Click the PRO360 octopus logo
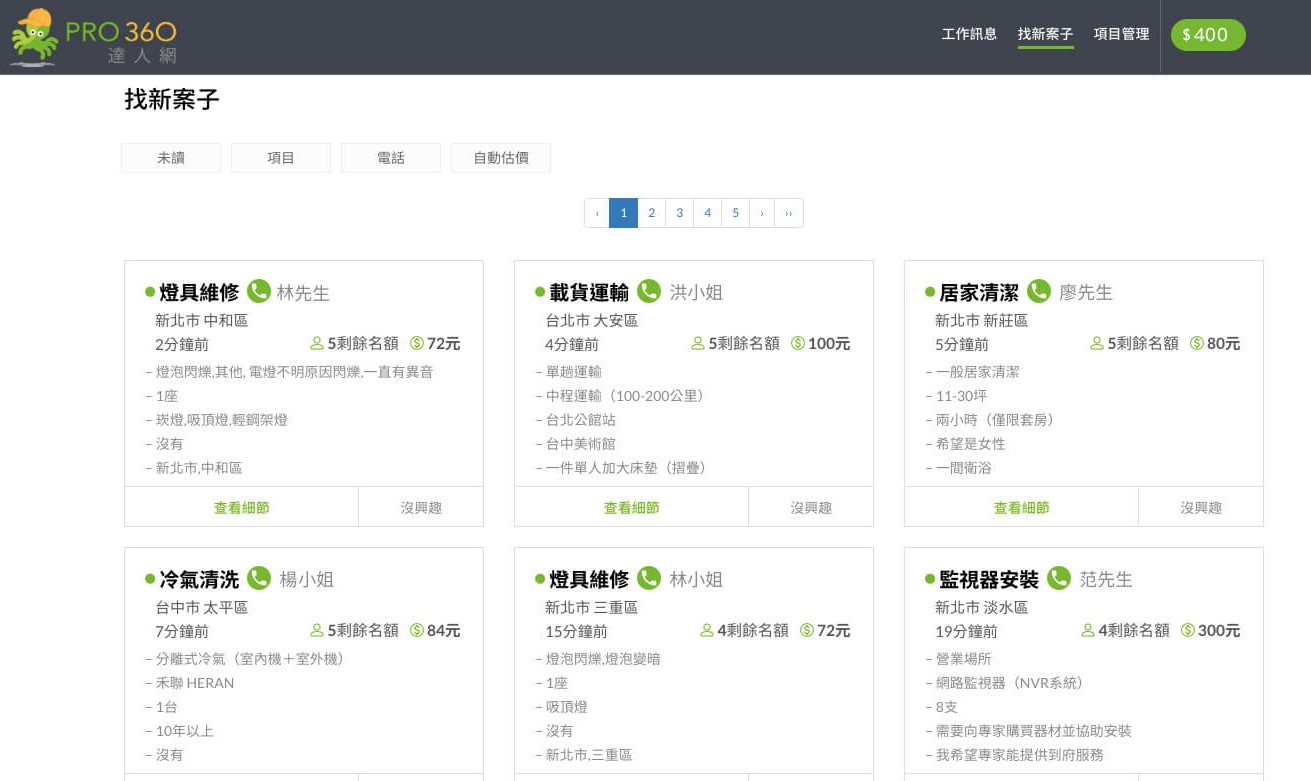 tap(93, 37)
